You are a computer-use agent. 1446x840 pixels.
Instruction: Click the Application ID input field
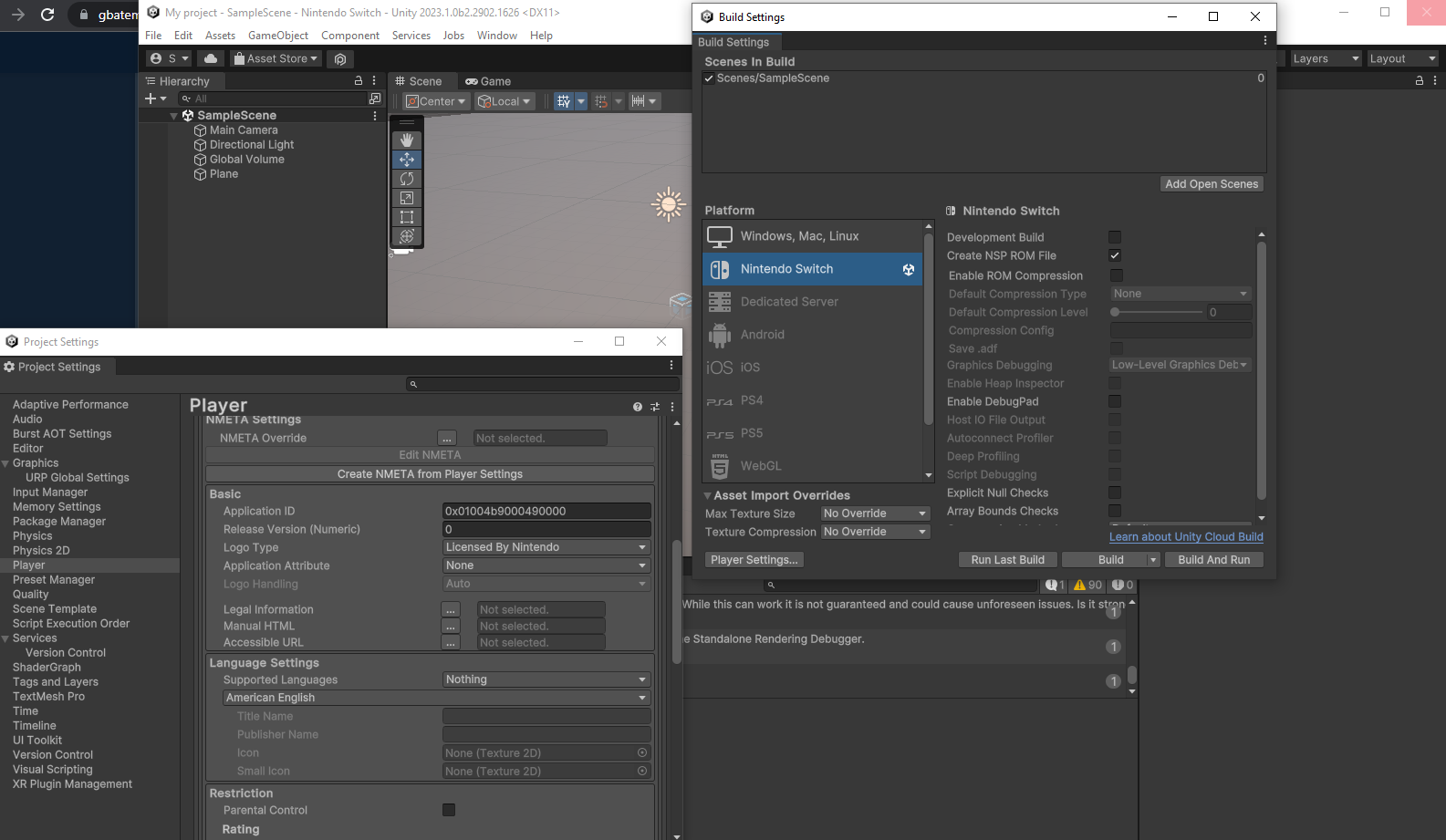pos(546,512)
